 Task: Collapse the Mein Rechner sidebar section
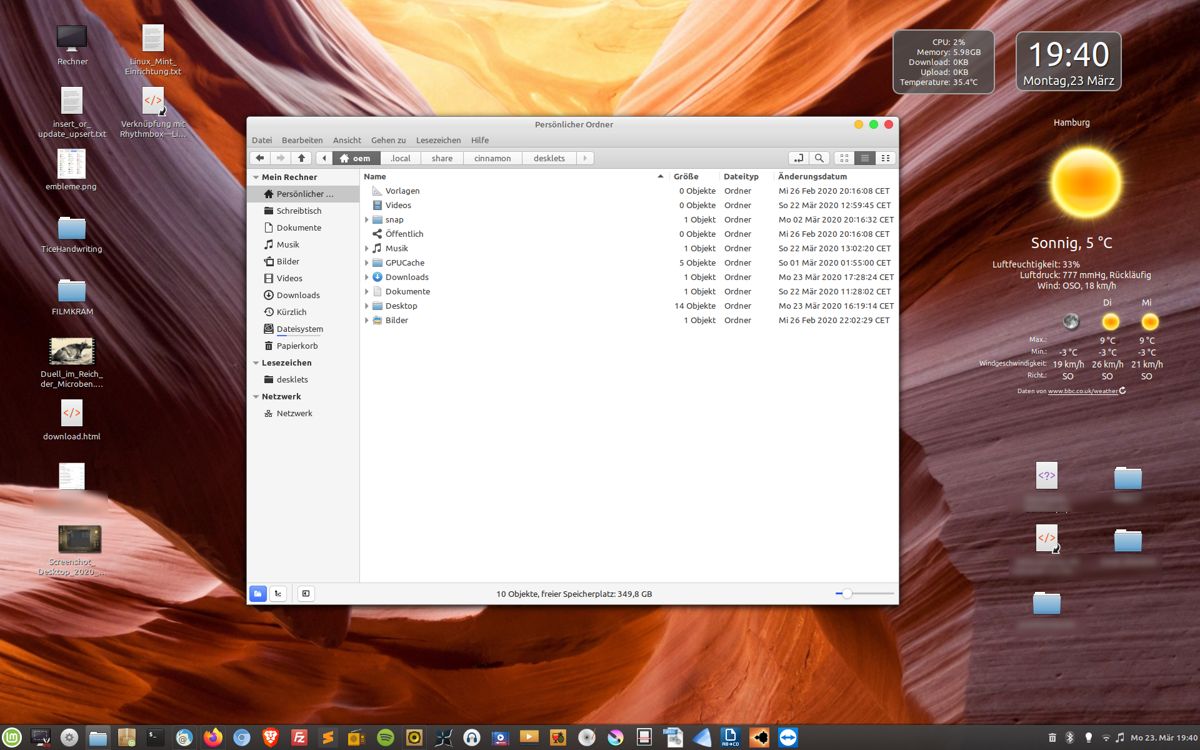pos(255,177)
